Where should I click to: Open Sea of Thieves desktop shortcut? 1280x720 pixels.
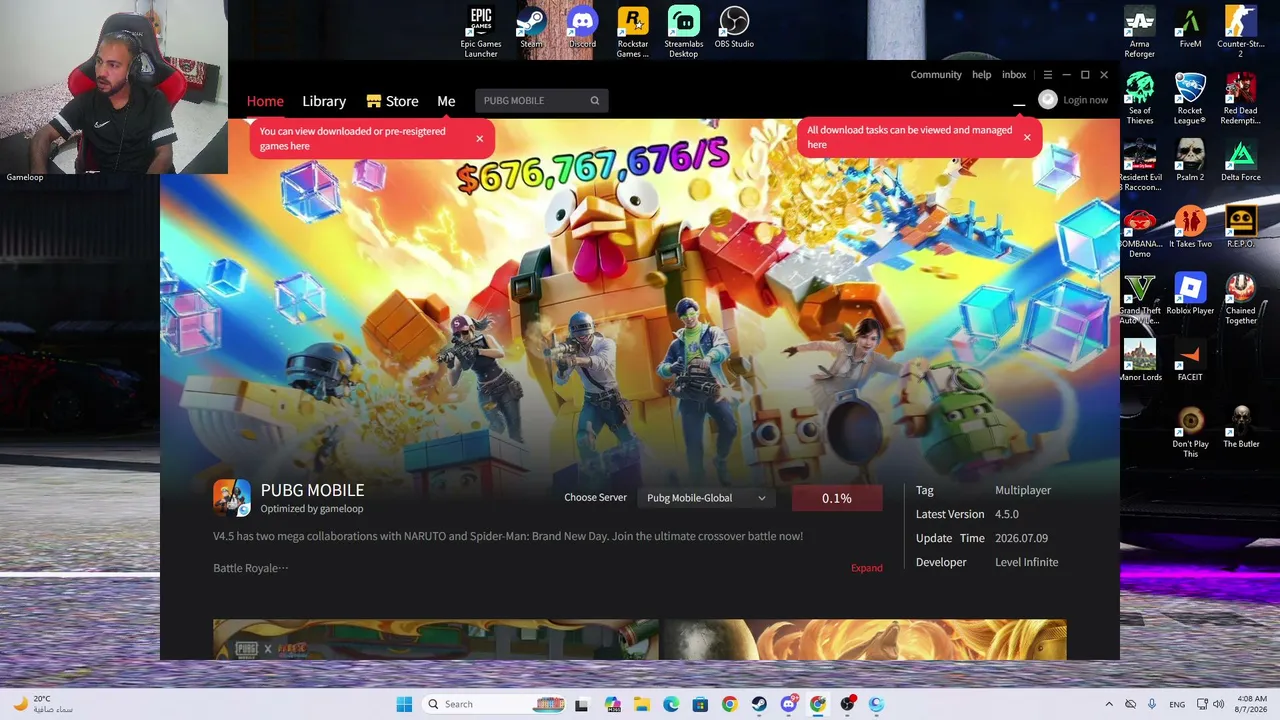1140,99
